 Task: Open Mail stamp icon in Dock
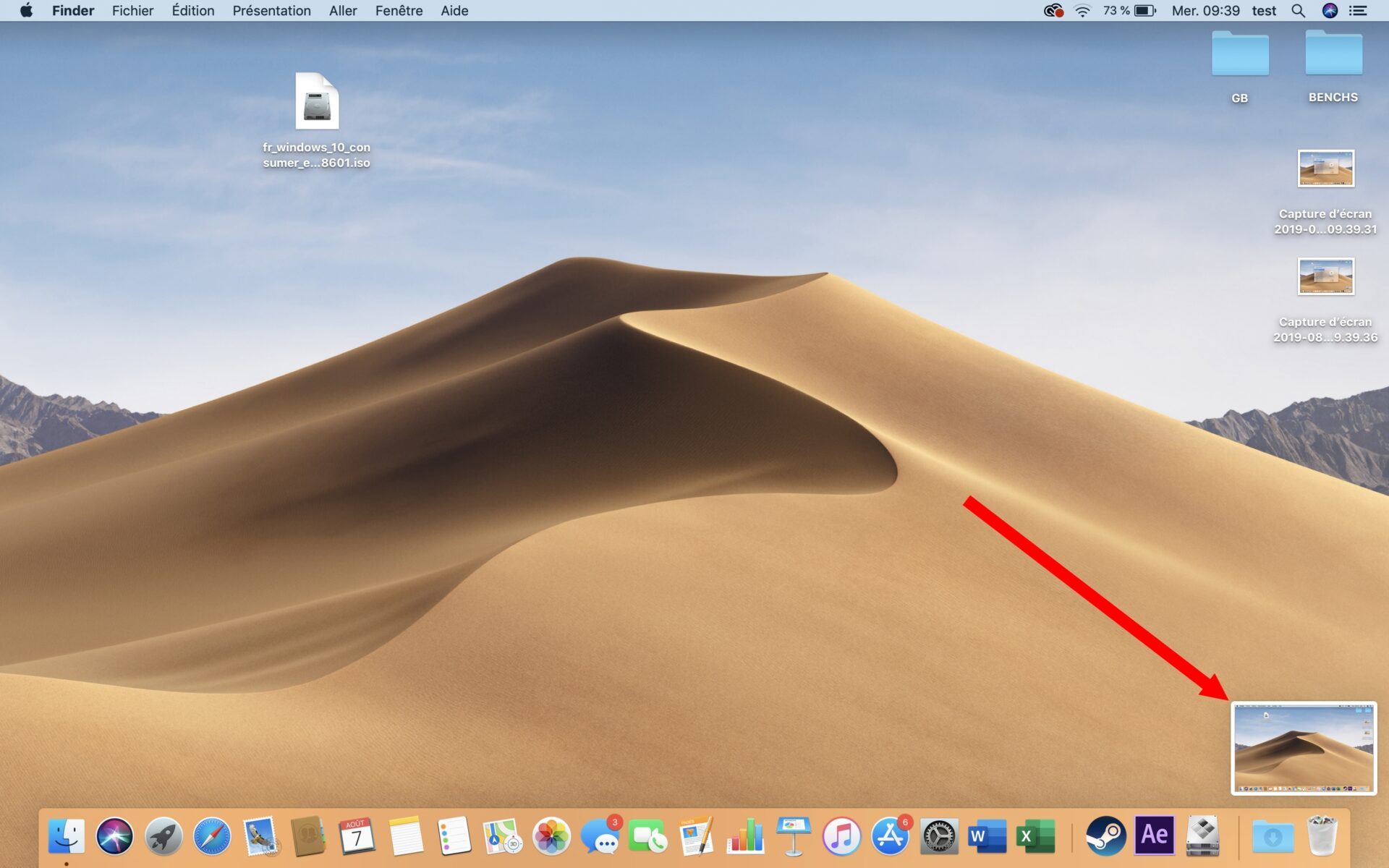pos(260,837)
